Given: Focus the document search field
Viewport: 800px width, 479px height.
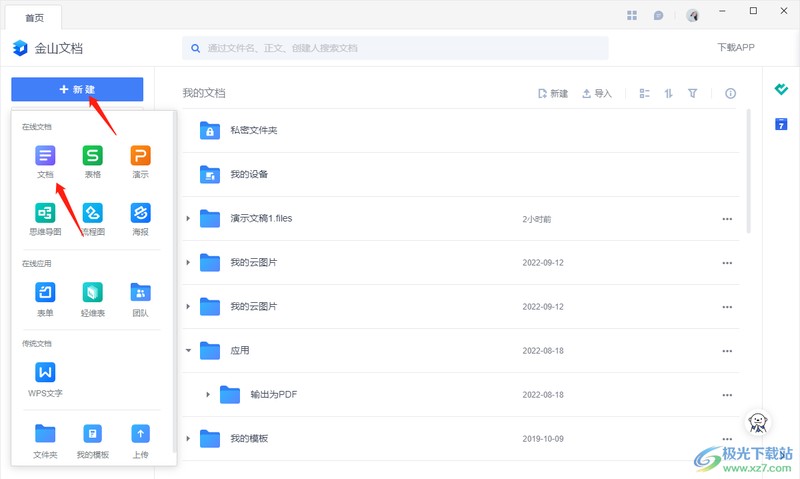Looking at the screenshot, I should [x=395, y=48].
